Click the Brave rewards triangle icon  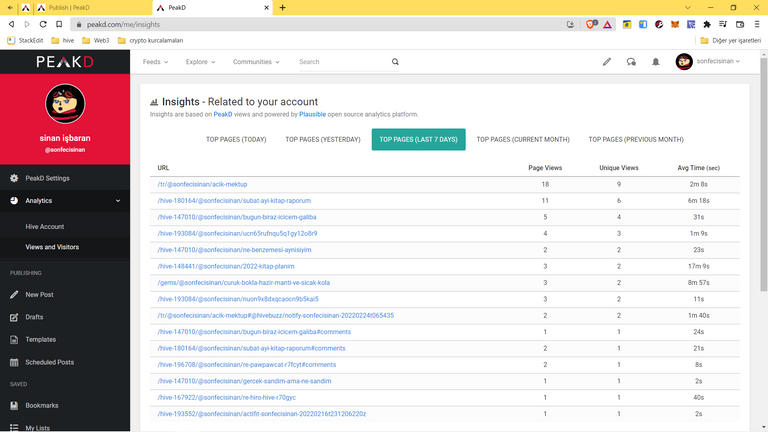(x=607, y=24)
